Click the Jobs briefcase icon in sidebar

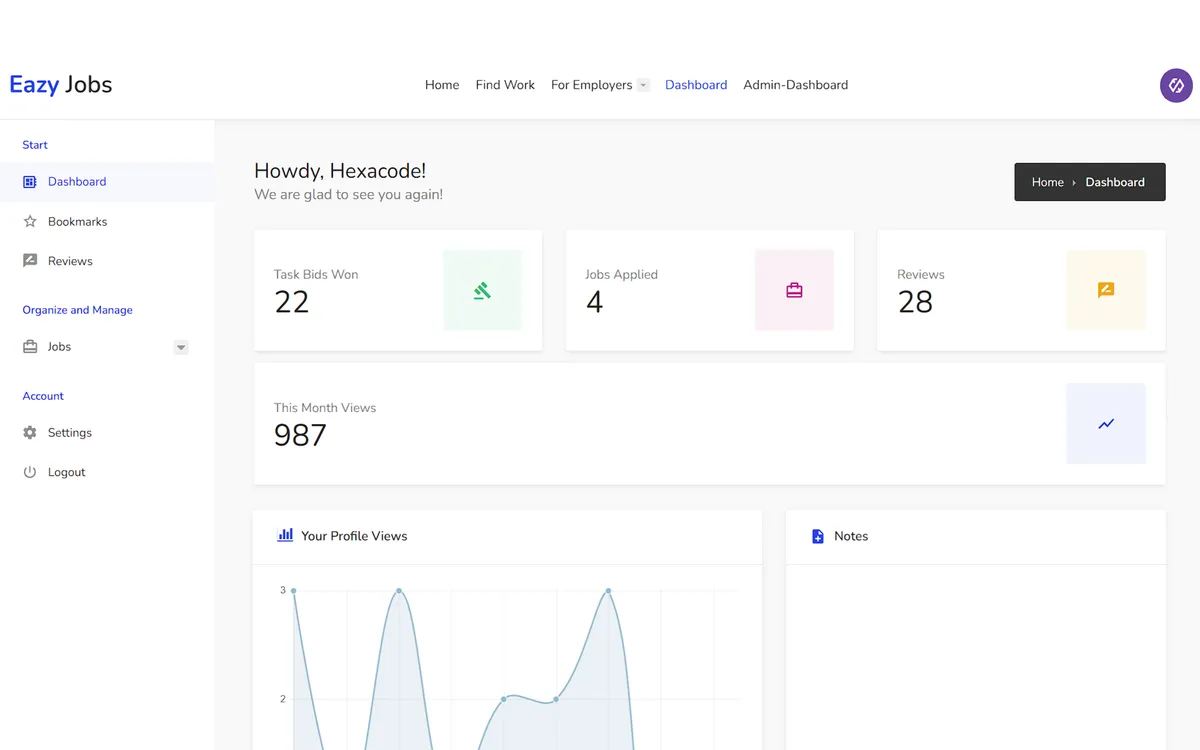coord(30,347)
